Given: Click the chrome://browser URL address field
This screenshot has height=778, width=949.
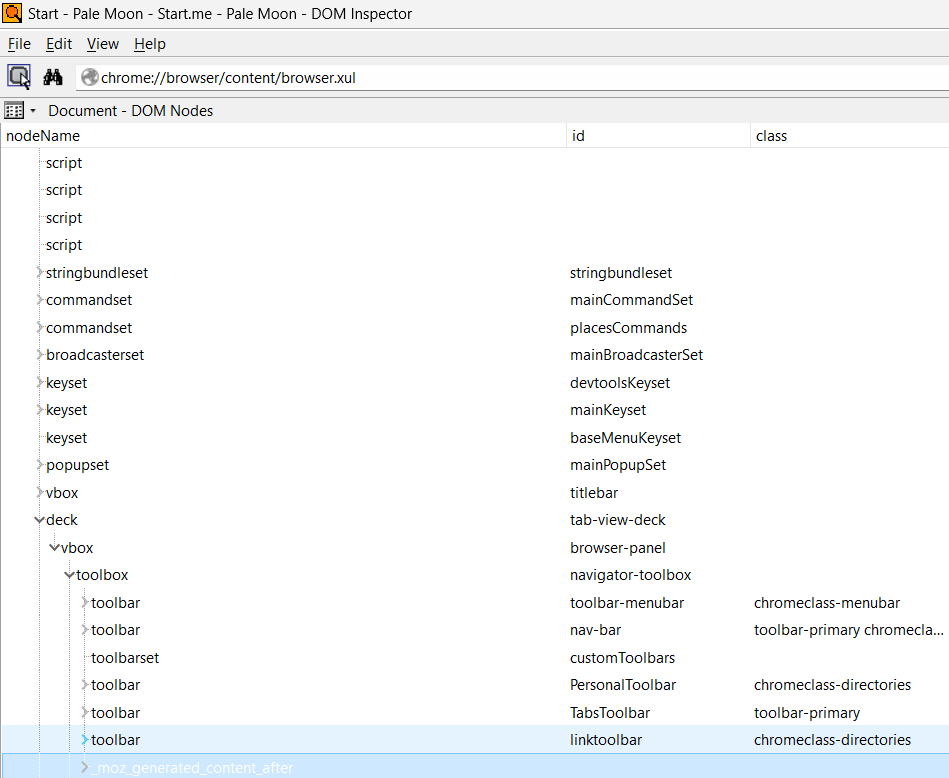Looking at the screenshot, I should 500,78.
